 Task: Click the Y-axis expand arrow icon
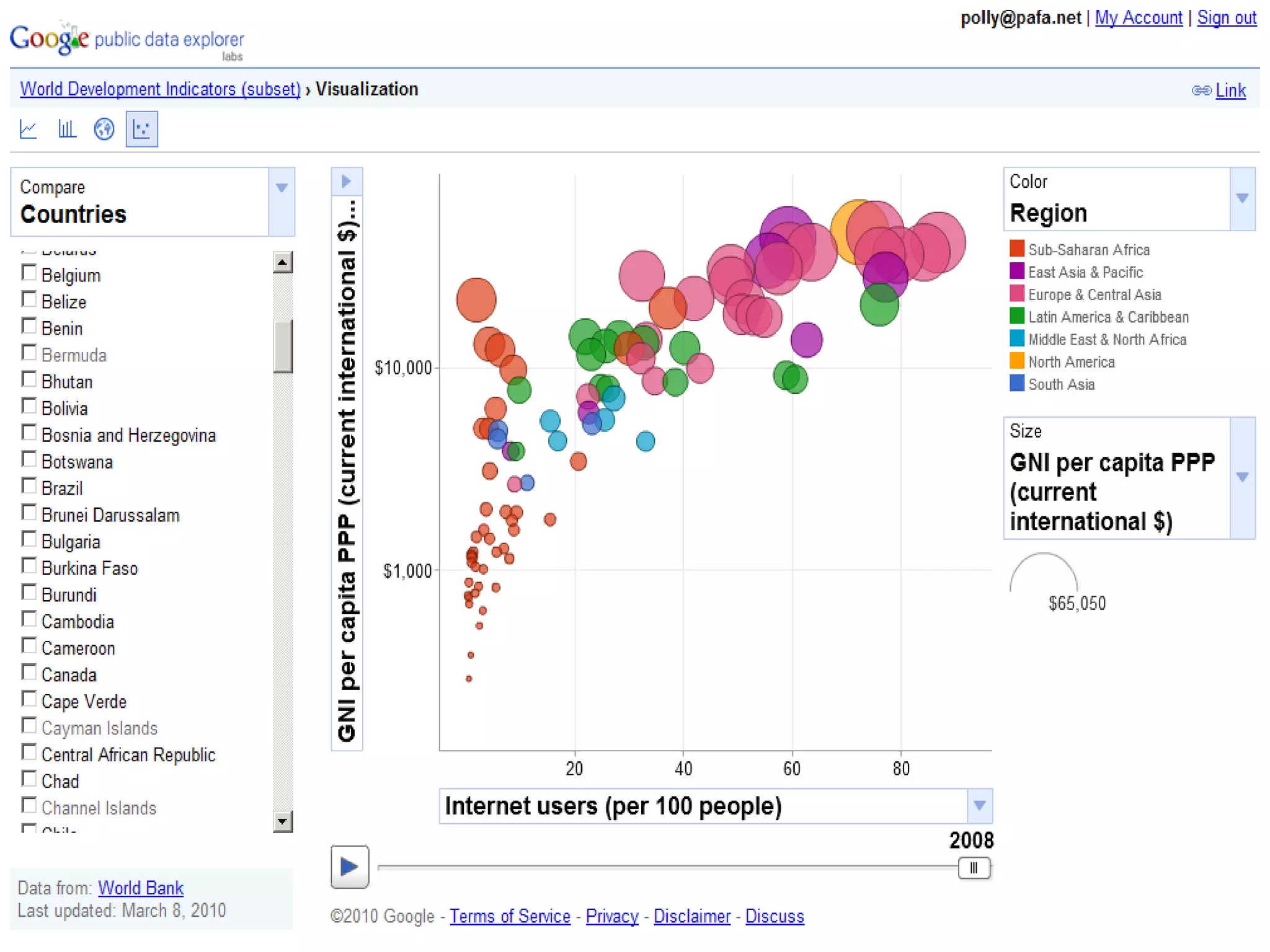coord(346,181)
